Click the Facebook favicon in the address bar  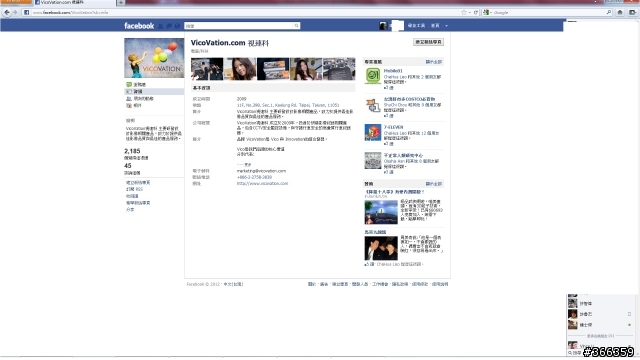click(x=27, y=12)
